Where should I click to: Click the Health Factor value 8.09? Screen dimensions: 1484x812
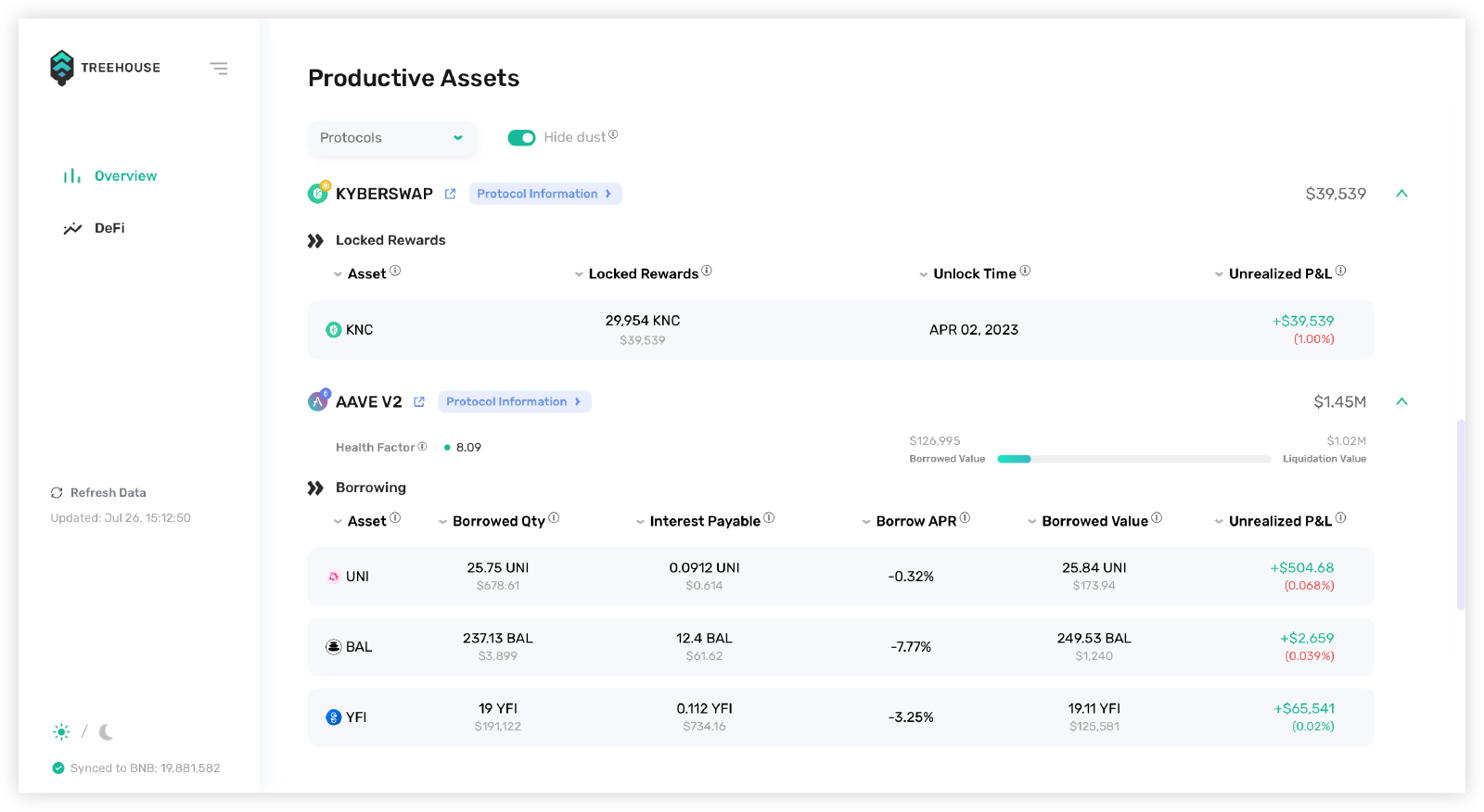click(x=468, y=448)
